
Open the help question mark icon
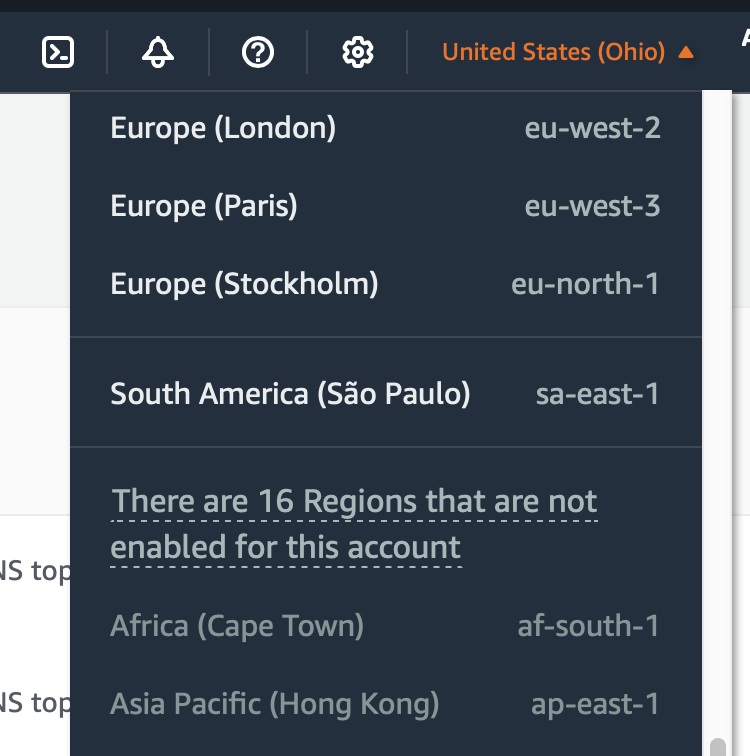258,51
